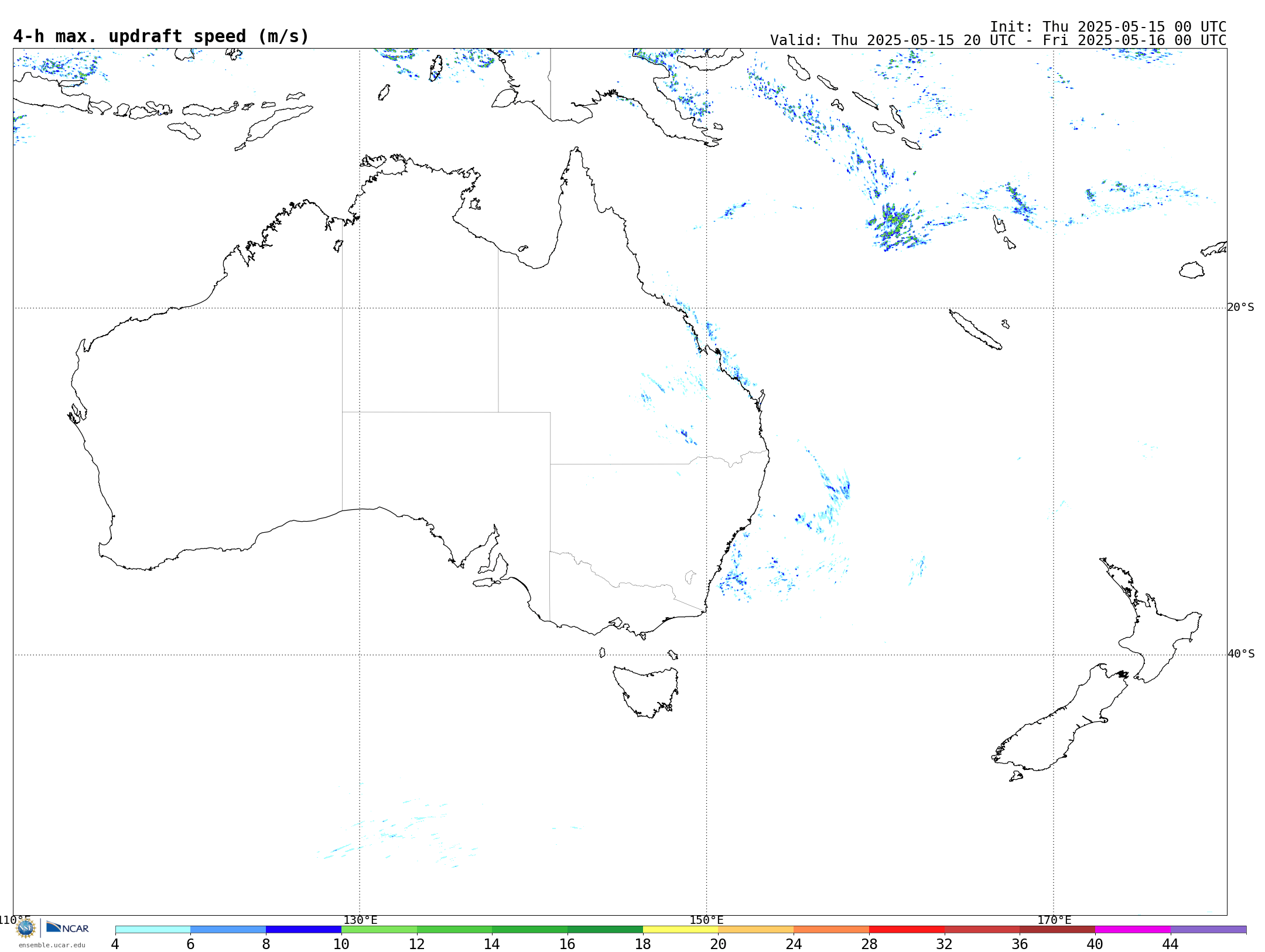
Task: Pick the light green 10–12 swatch
Action: tap(379, 930)
